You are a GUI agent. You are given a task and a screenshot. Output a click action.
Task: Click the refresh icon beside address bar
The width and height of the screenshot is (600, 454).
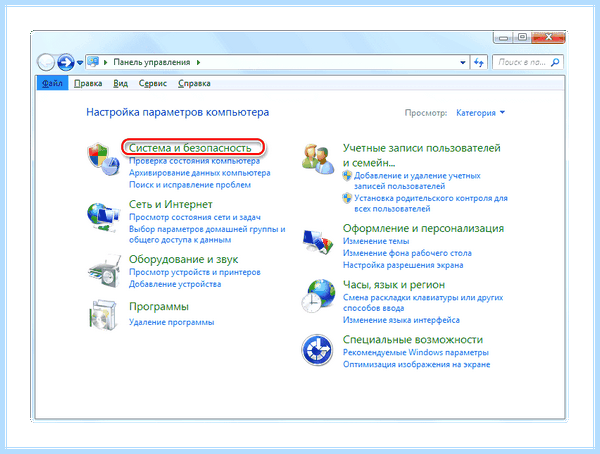[478, 62]
